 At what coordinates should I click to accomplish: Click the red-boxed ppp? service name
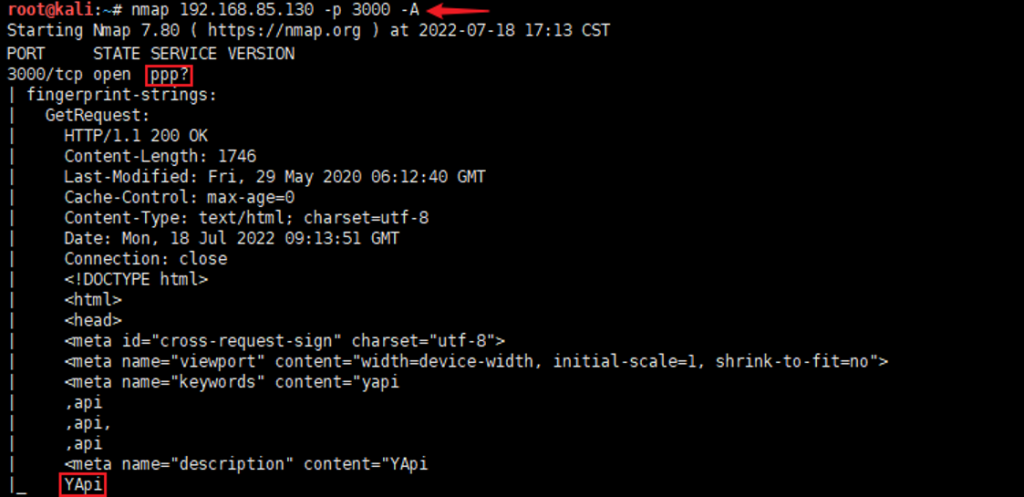[169, 75]
